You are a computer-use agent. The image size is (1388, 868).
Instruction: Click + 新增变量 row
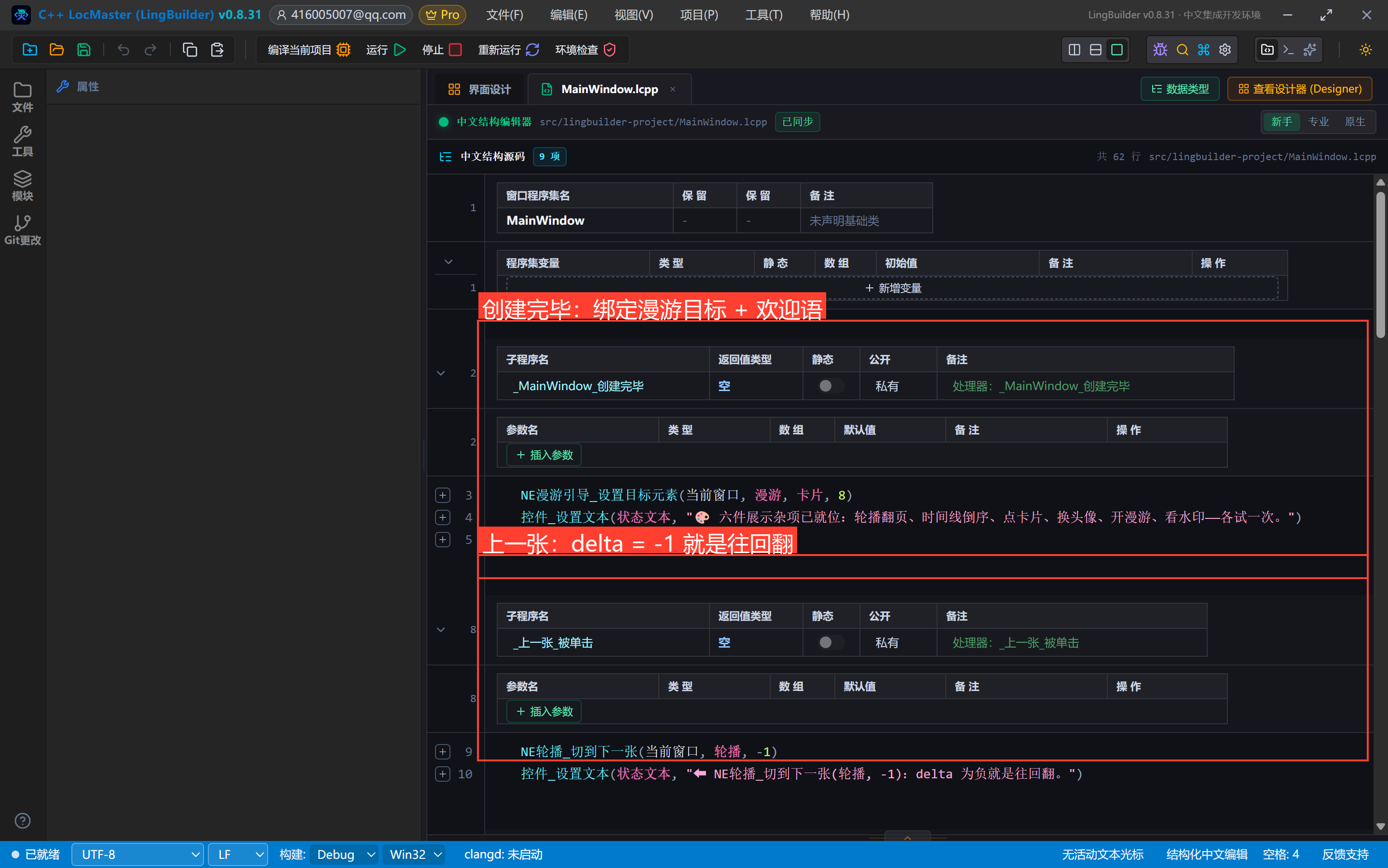click(892, 287)
